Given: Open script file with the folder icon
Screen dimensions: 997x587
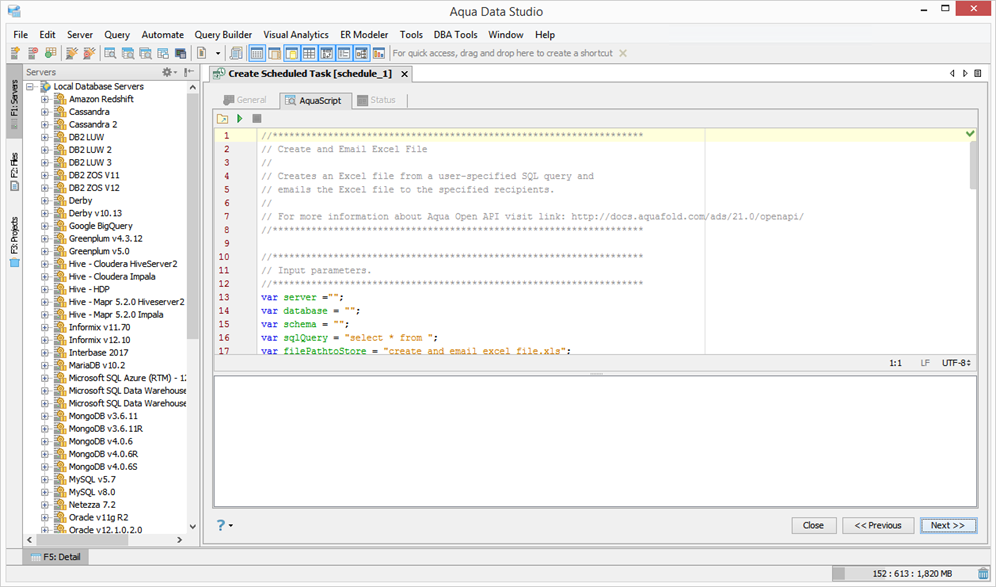Looking at the screenshot, I should coord(223,118).
